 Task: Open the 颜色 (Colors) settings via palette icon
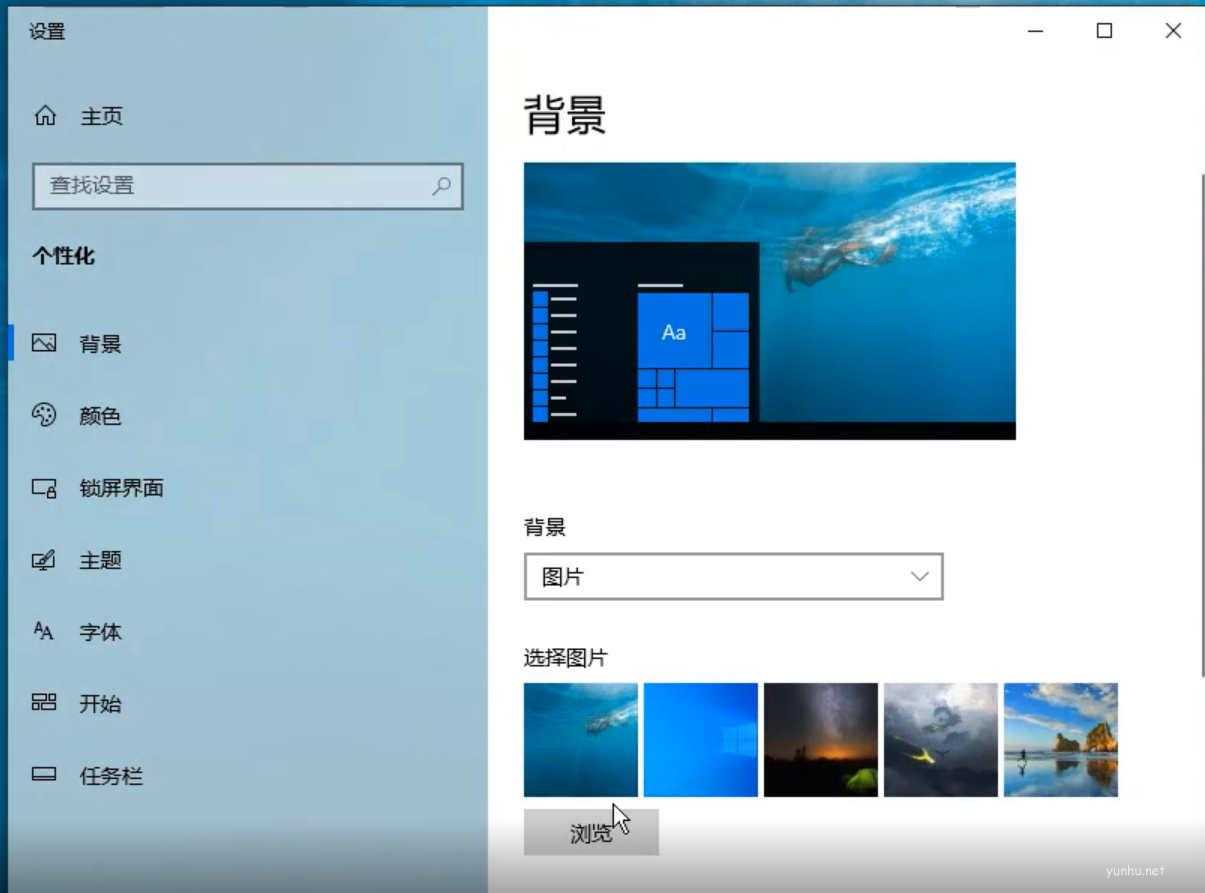44,416
